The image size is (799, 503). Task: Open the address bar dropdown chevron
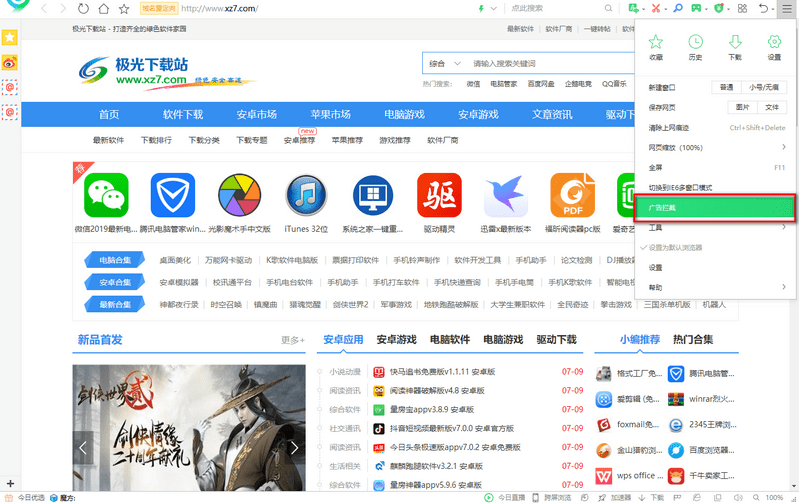coord(493,8)
